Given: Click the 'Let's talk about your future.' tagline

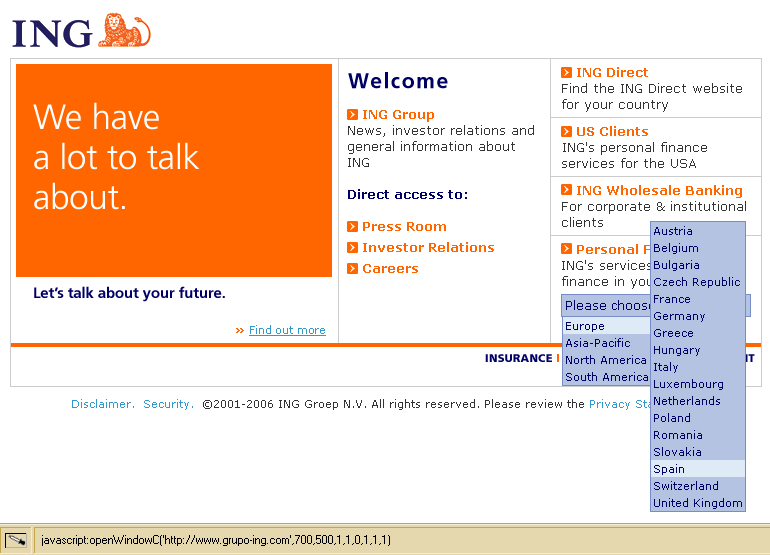Looking at the screenshot, I should click(129, 293).
